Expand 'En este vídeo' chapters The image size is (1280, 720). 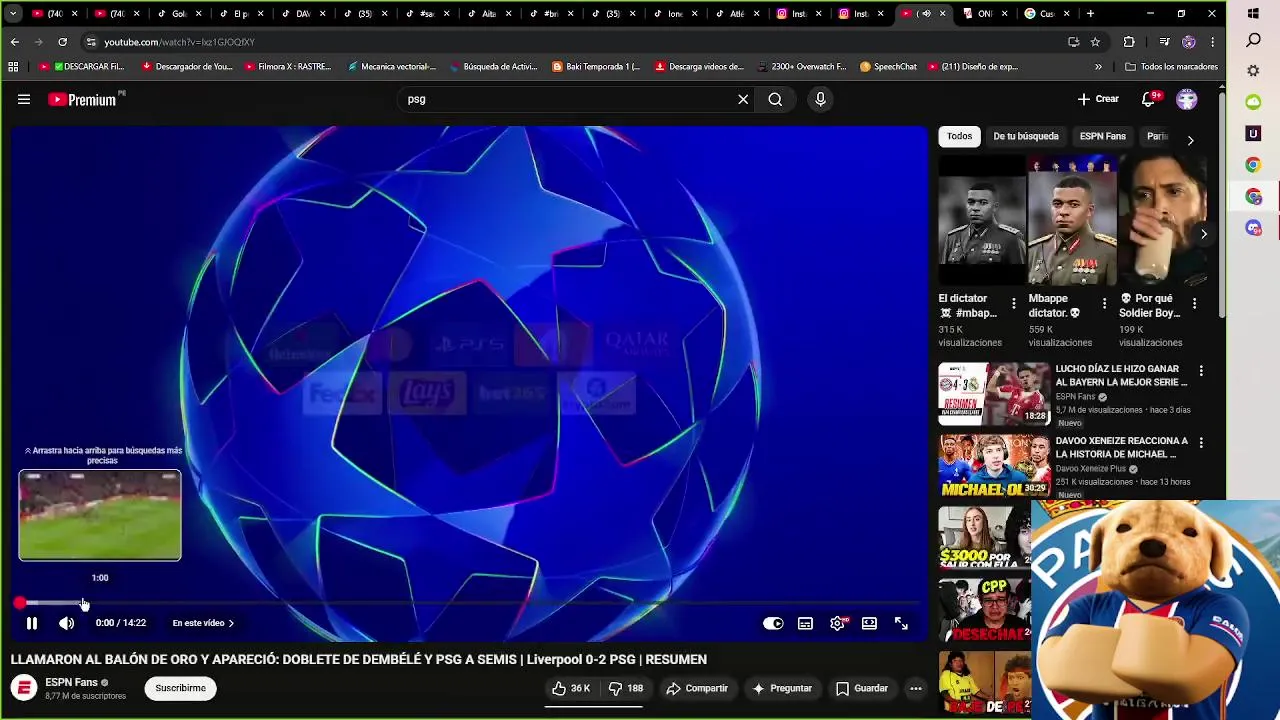[x=203, y=623]
